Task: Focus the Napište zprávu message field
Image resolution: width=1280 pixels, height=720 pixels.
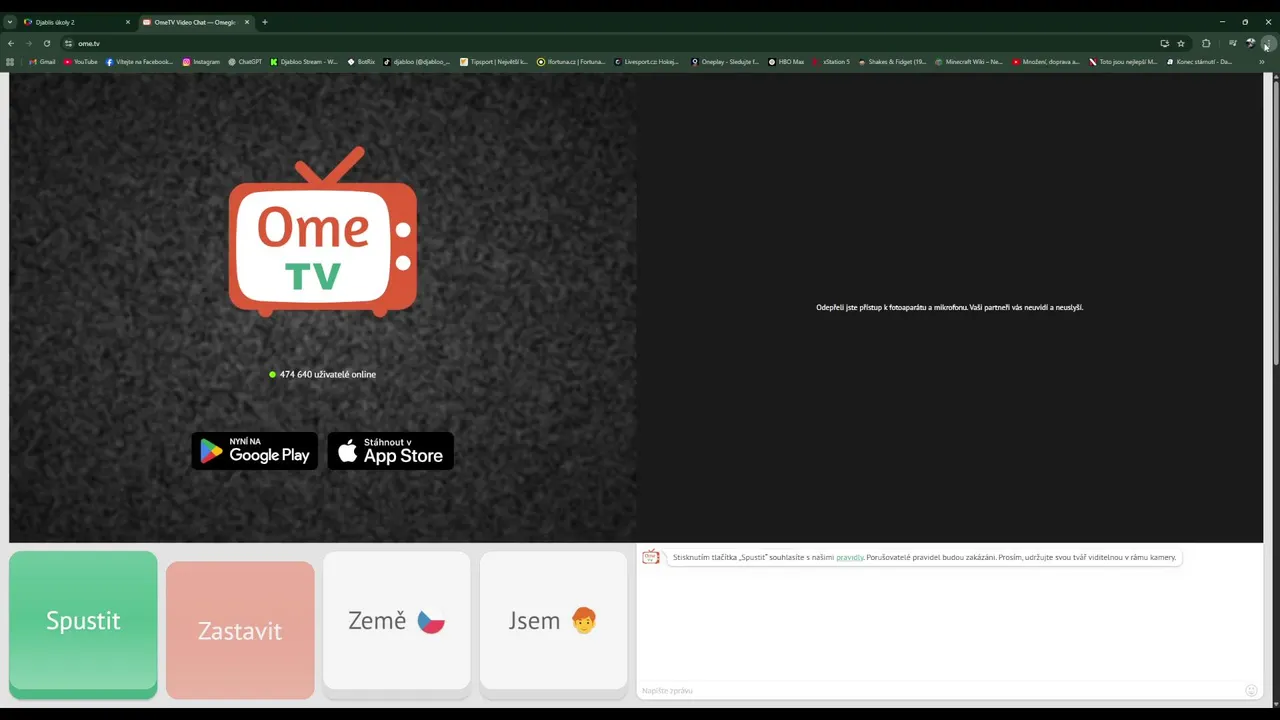Action: (x=938, y=690)
